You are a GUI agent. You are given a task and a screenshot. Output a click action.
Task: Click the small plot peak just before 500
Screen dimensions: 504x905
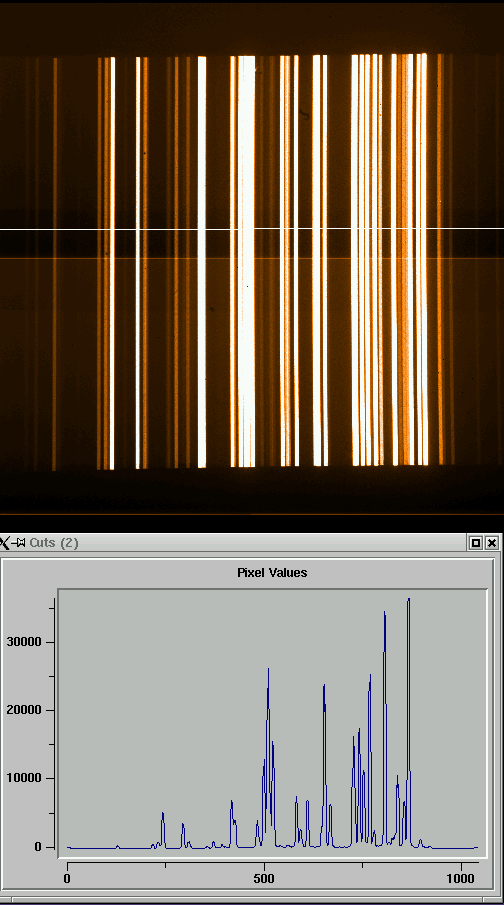click(x=257, y=822)
